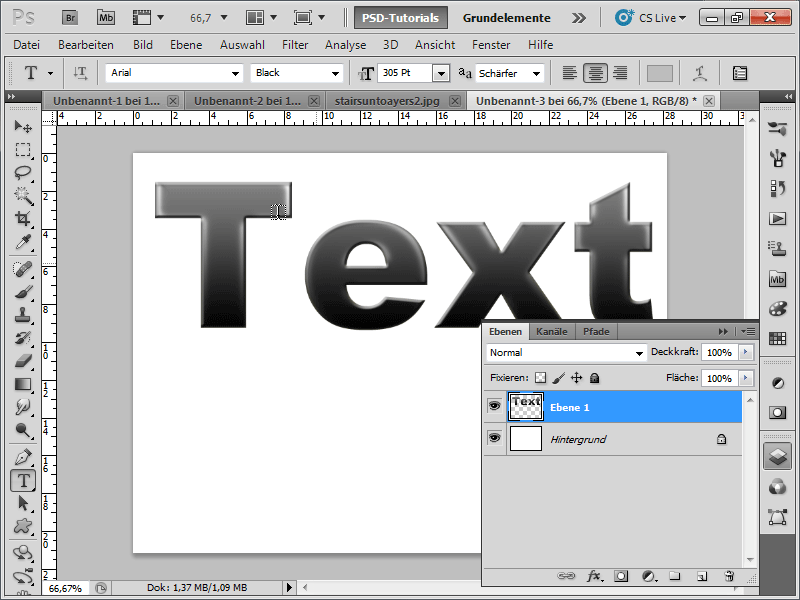This screenshot has height=600, width=800.
Task: Select the Eraser tool
Action: 23,361
